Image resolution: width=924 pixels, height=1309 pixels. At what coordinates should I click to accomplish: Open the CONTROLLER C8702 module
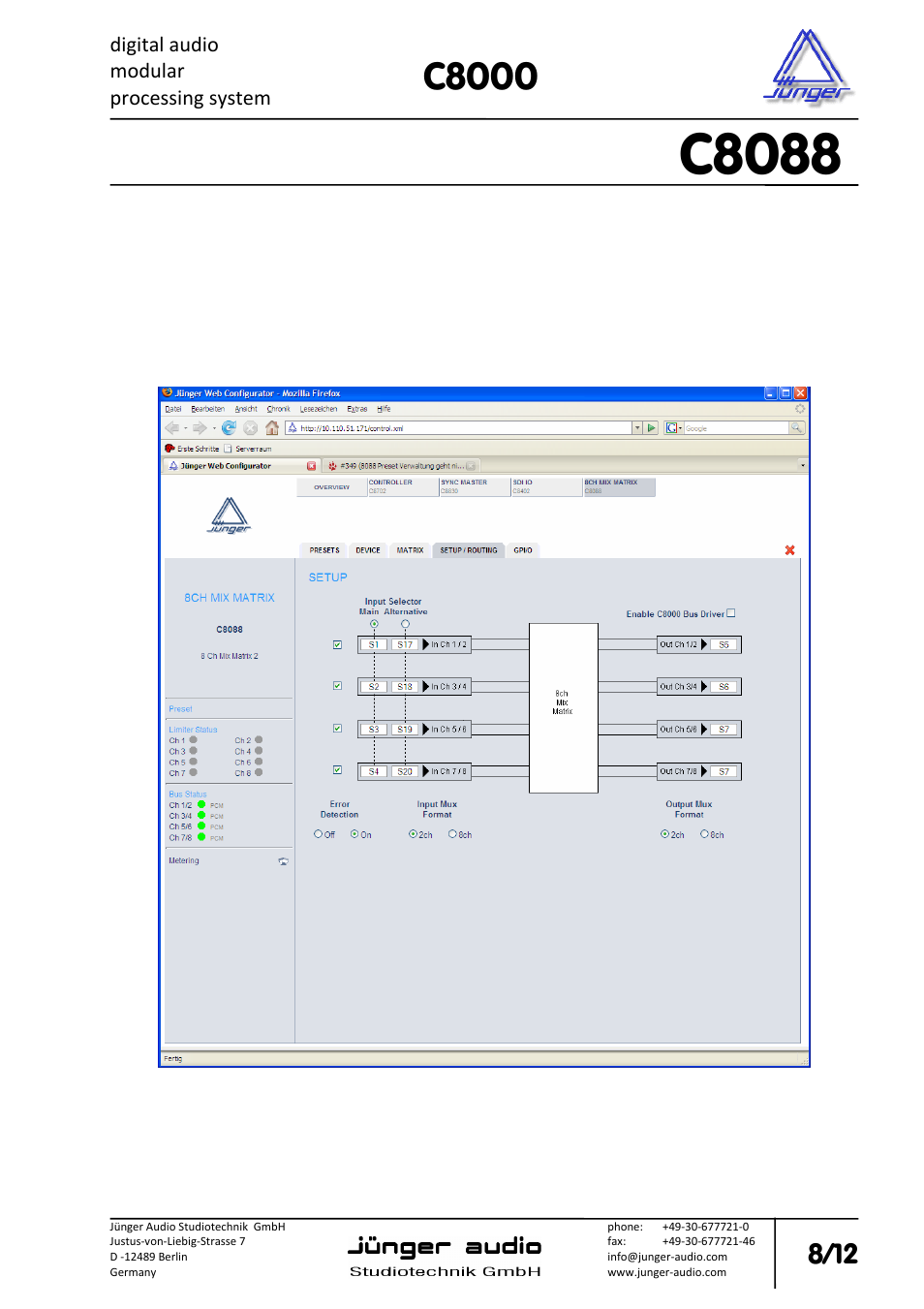402,486
